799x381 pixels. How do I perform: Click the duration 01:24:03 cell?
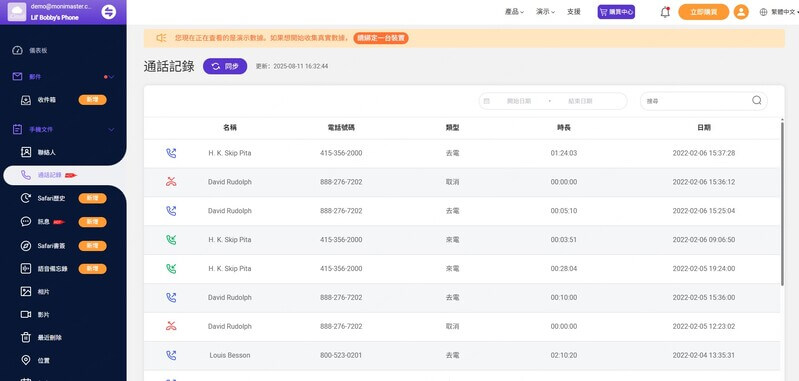[x=564, y=153]
